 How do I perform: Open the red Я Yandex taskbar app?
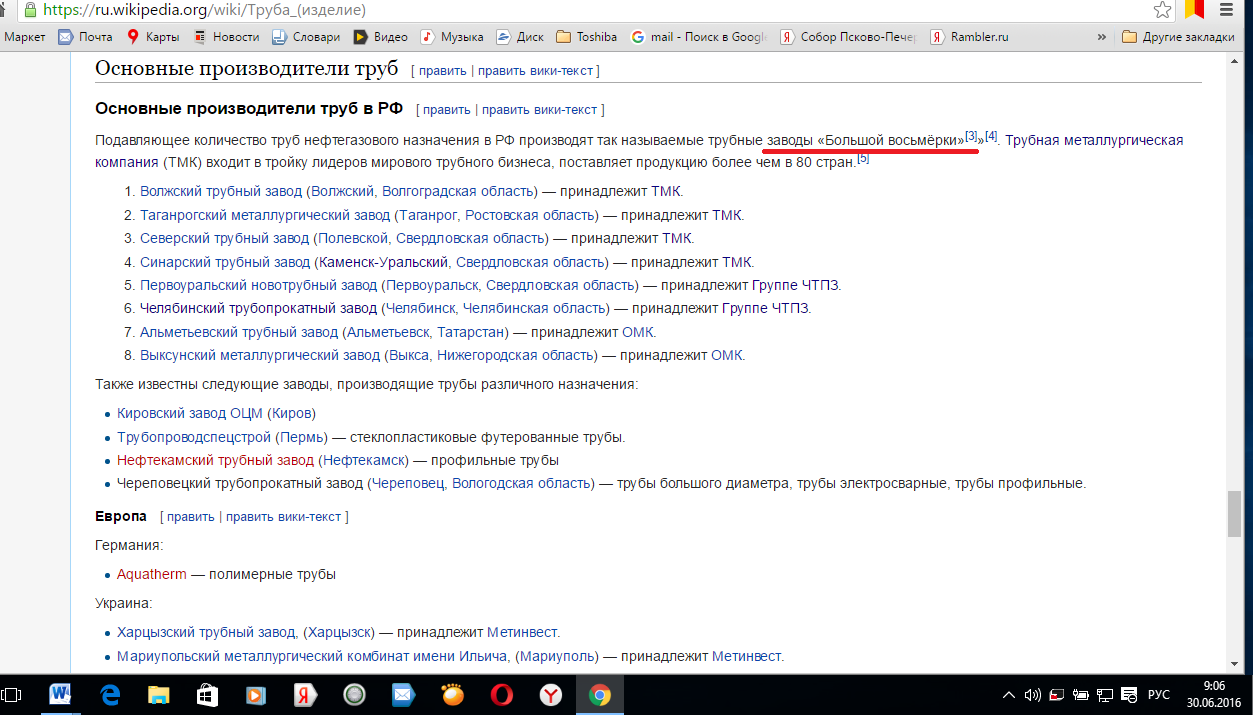point(306,694)
